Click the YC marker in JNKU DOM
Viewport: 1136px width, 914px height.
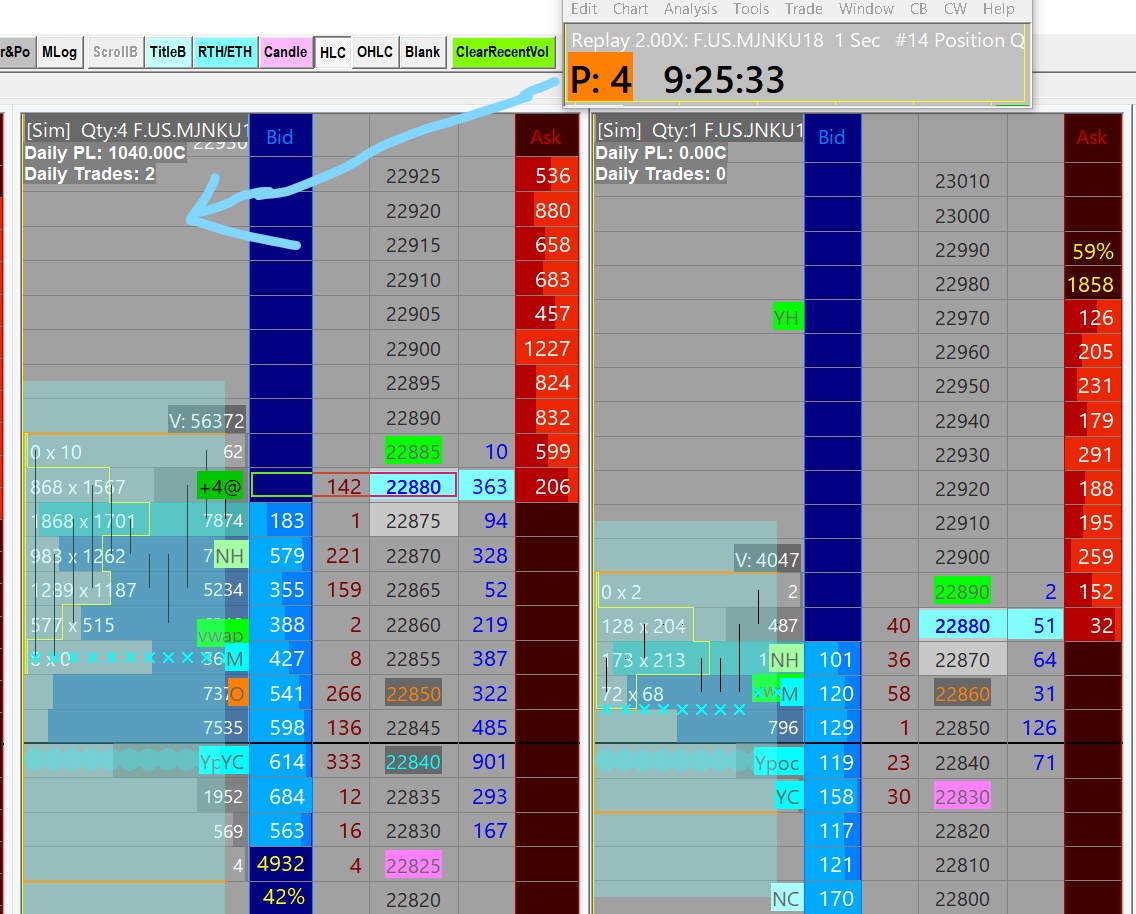pyautogui.click(x=788, y=797)
